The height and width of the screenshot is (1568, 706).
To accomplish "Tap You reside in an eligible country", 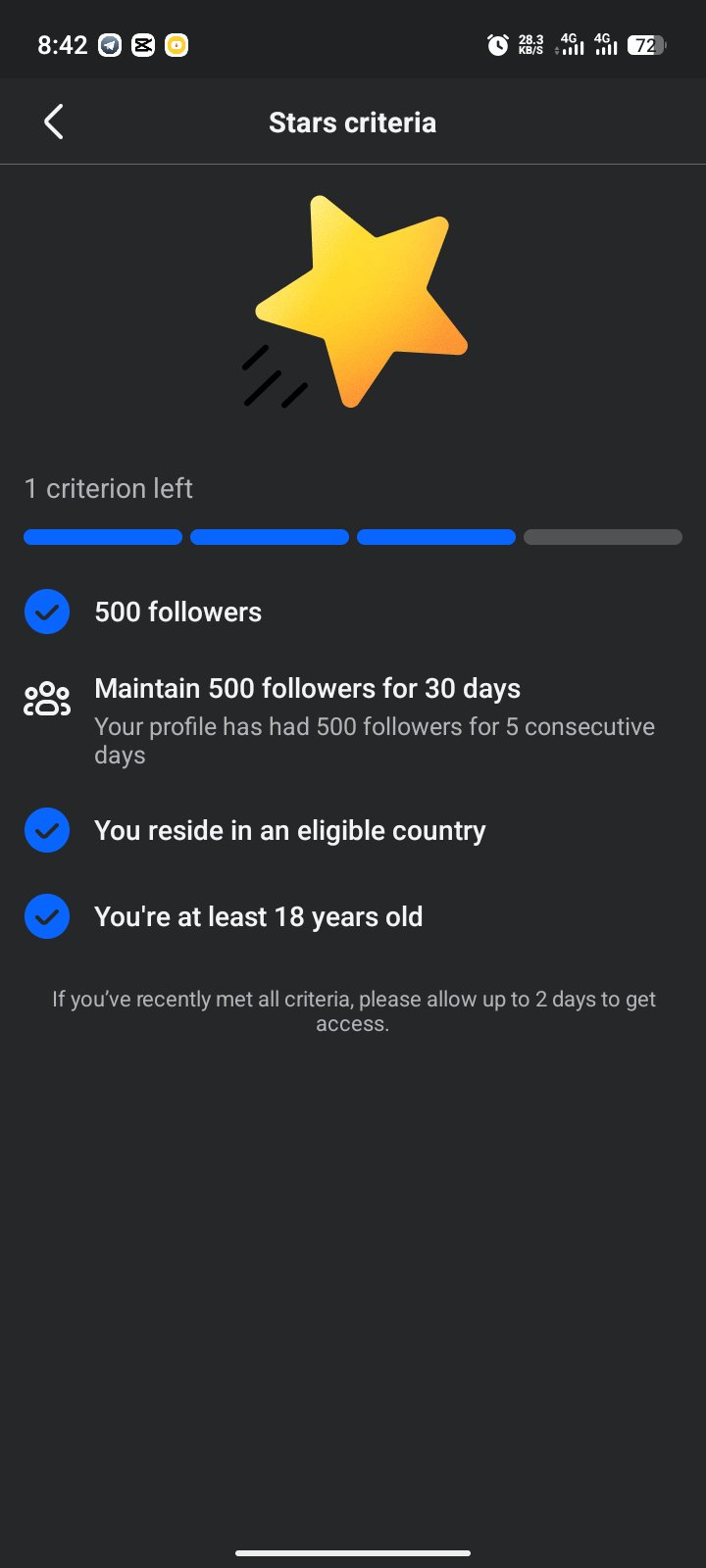I will [289, 830].
